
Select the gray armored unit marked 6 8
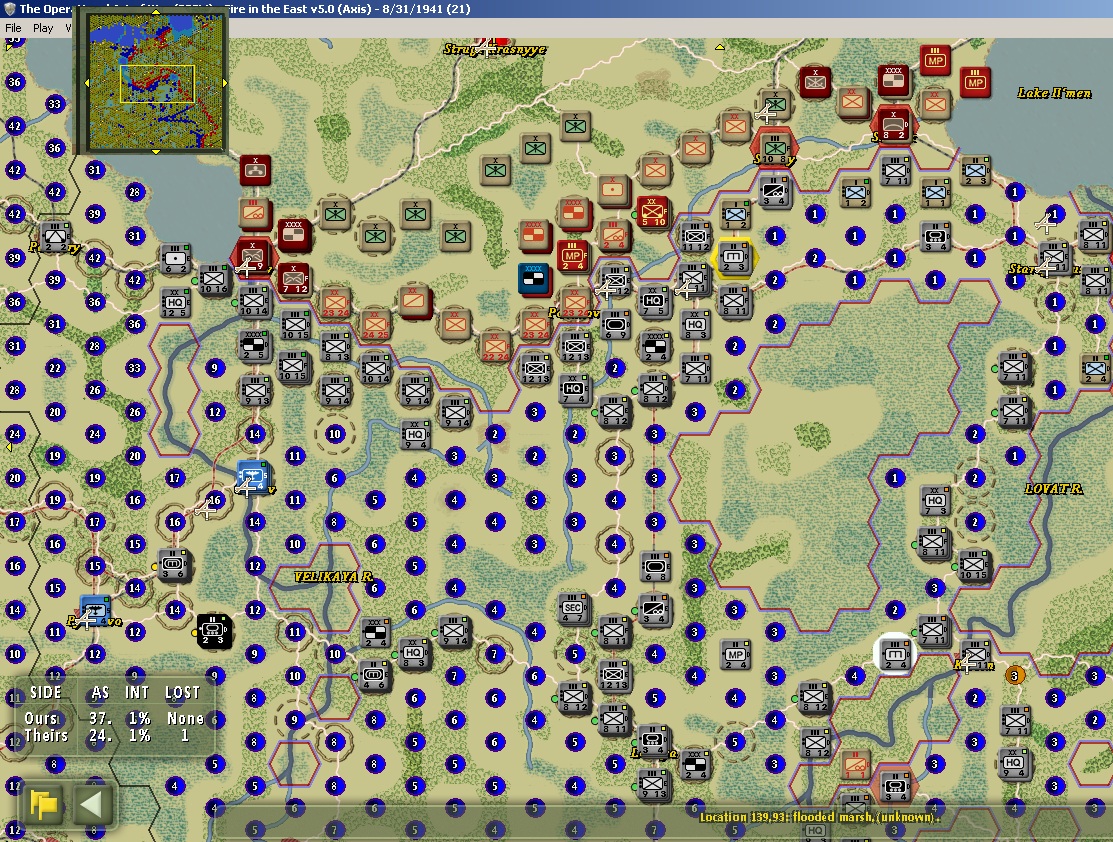click(655, 567)
